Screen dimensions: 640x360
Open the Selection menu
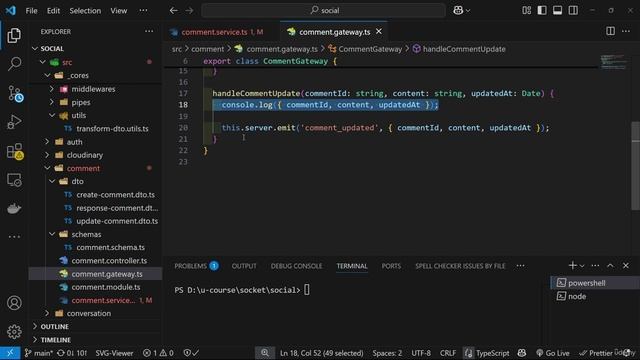(85, 11)
